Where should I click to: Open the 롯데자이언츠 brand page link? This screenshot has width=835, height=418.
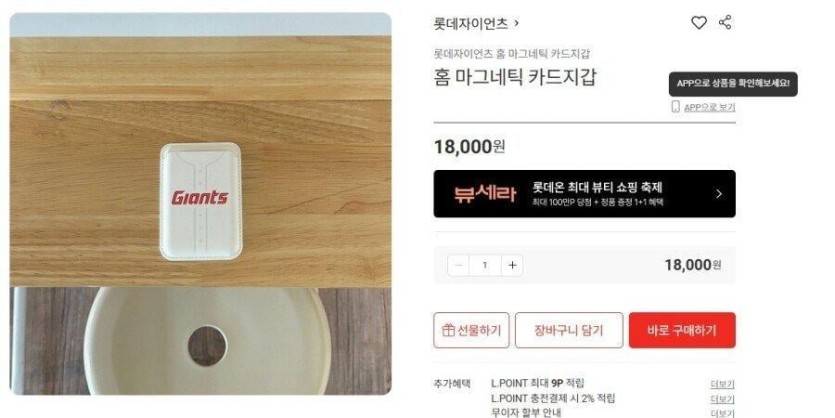tap(471, 23)
